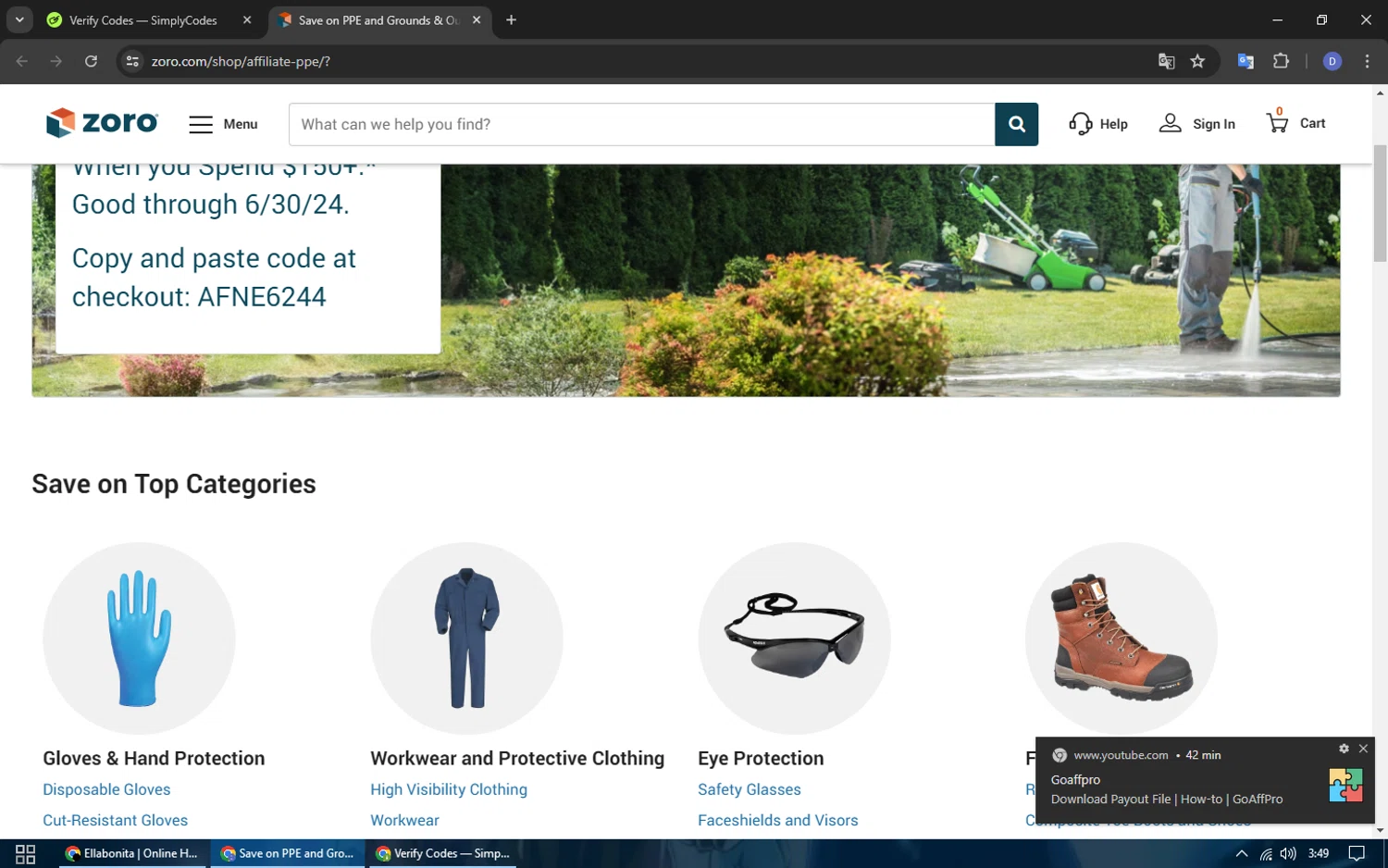Focus the product search field
This screenshot has width=1388, height=868.
[x=641, y=124]
